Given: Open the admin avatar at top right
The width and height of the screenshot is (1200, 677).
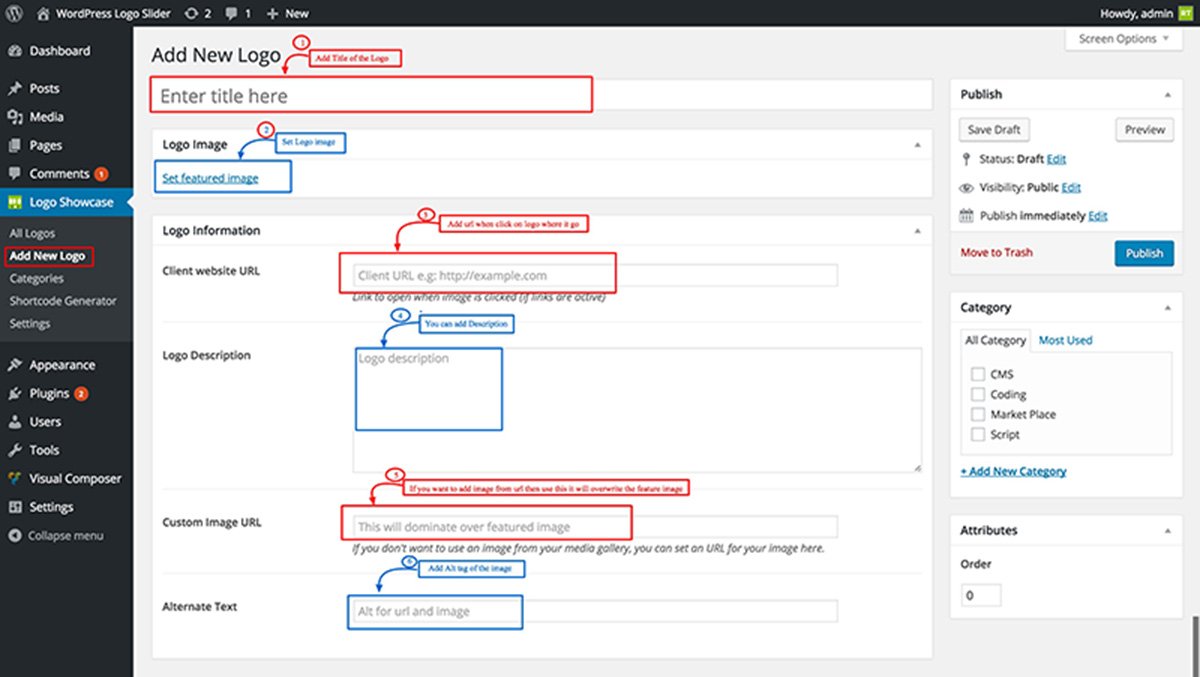Looking at the screenshot, I should click(1185, 13).
